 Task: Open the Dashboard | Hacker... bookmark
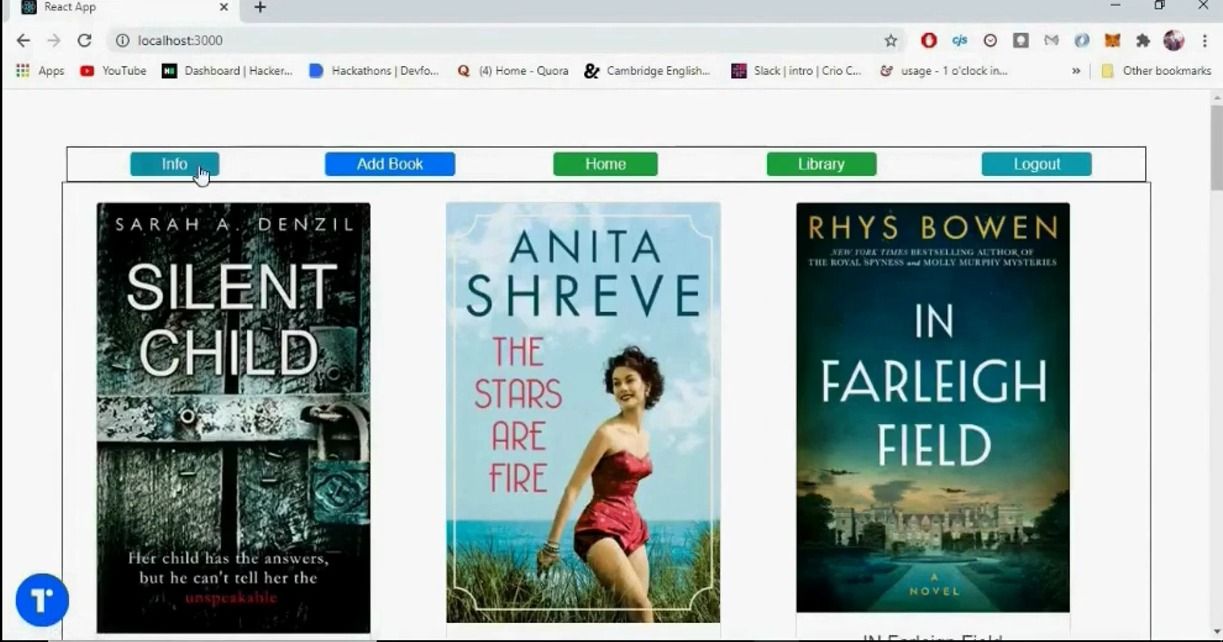pyautogui.click(x=227, y=71)
